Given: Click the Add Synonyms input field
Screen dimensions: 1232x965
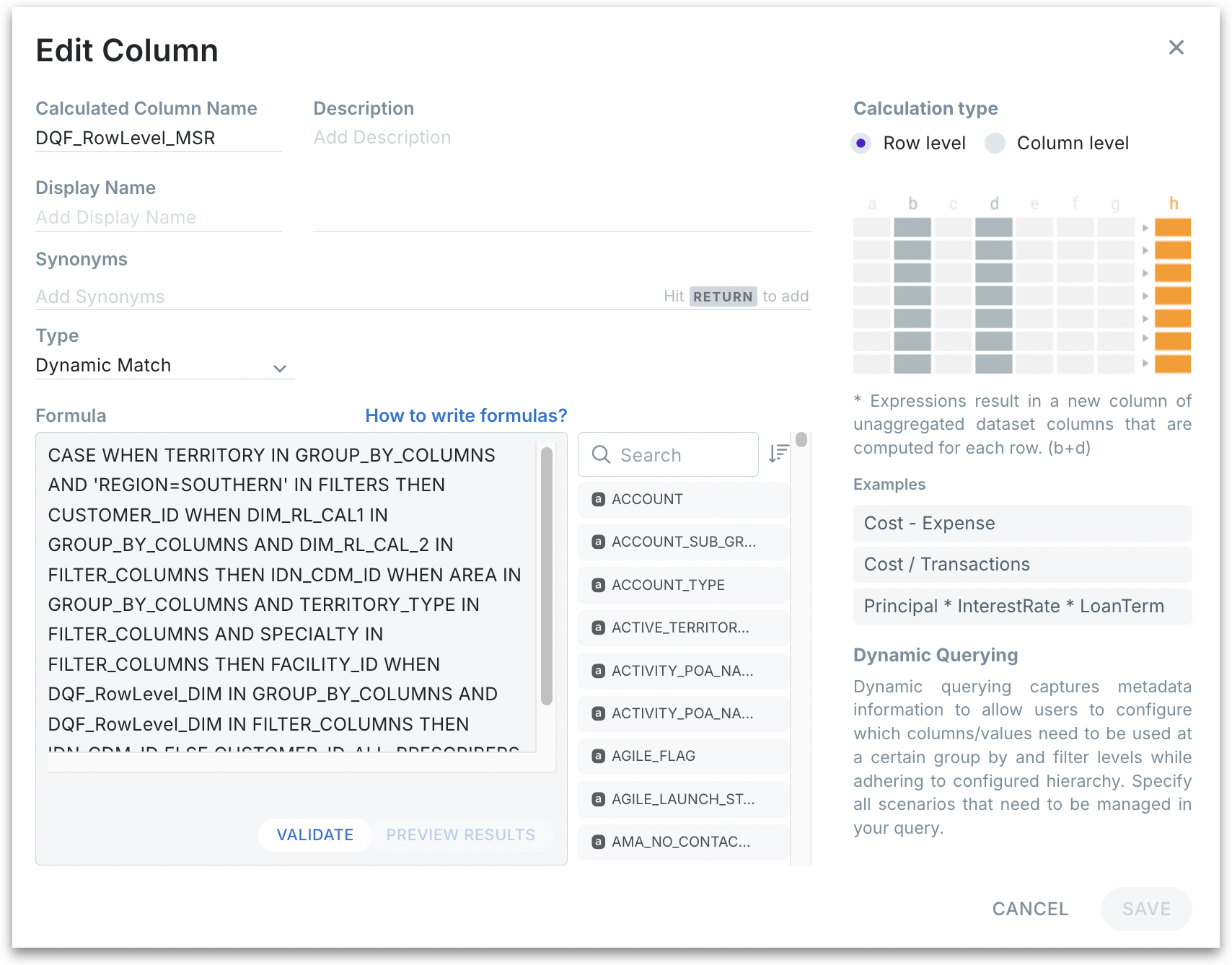Looking at the screenshot, I should (x=346, y=296).
